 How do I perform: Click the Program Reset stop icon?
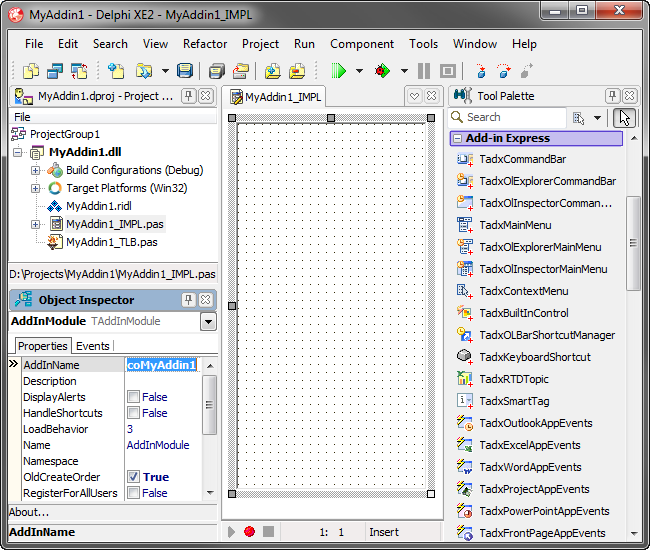pyautogui.click(x=448, y=71)
